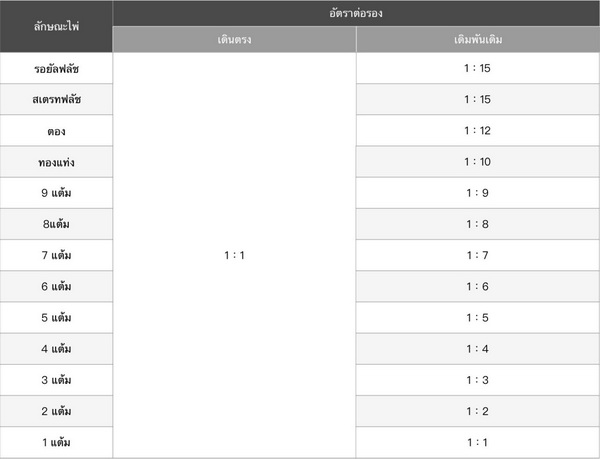Click the 9 แต้ม row label
The image size is (600, 459).
click(56, 193)
